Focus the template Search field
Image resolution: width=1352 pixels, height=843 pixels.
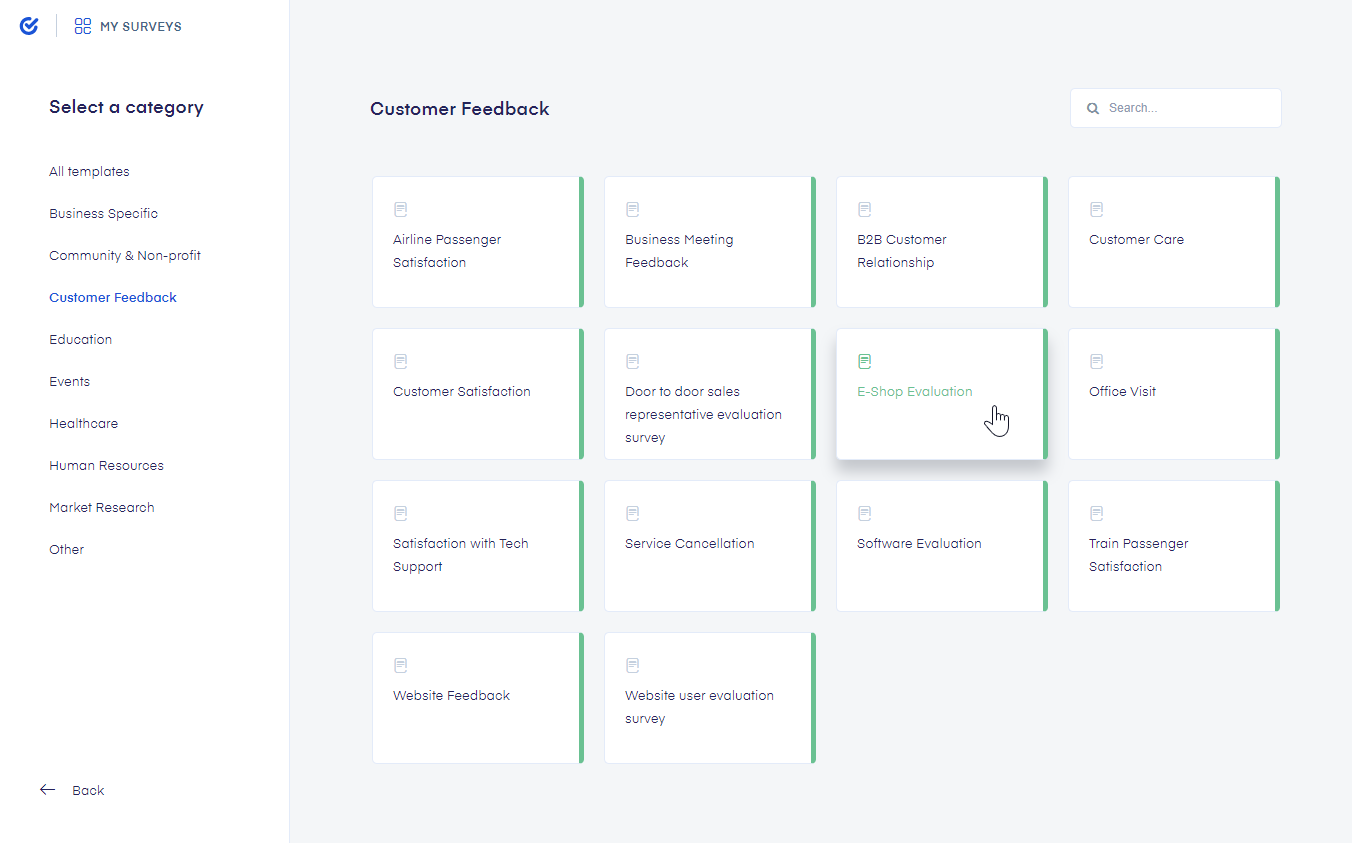tap(1176, 108)
